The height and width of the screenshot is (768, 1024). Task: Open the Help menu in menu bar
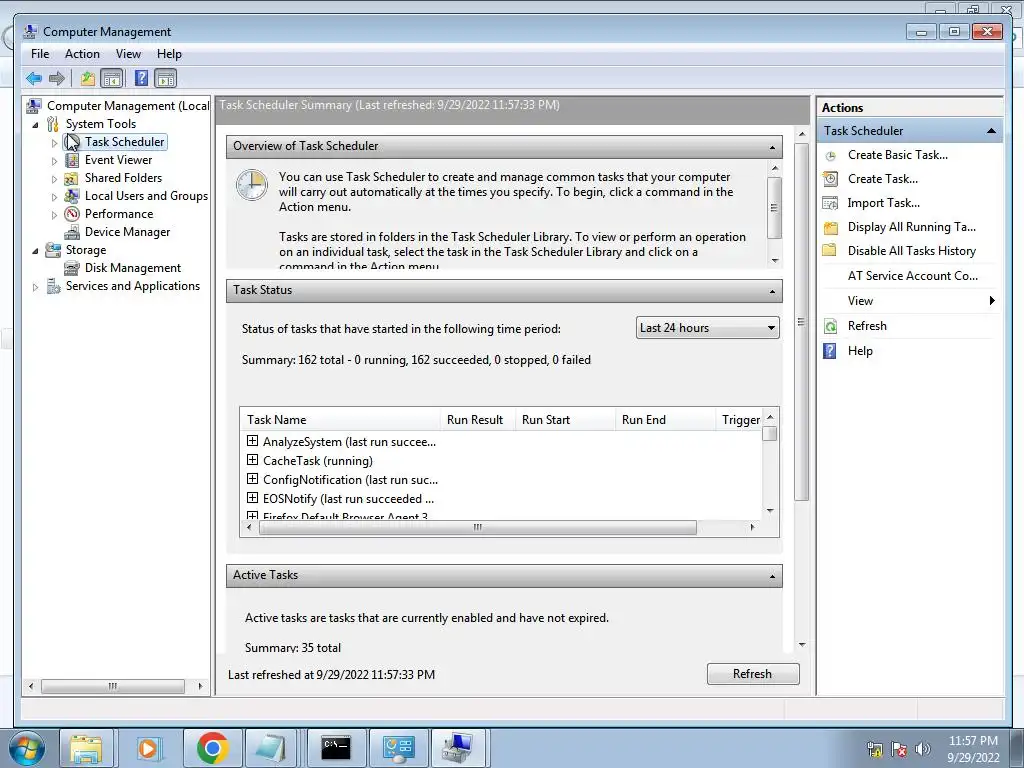click(169, 54)
